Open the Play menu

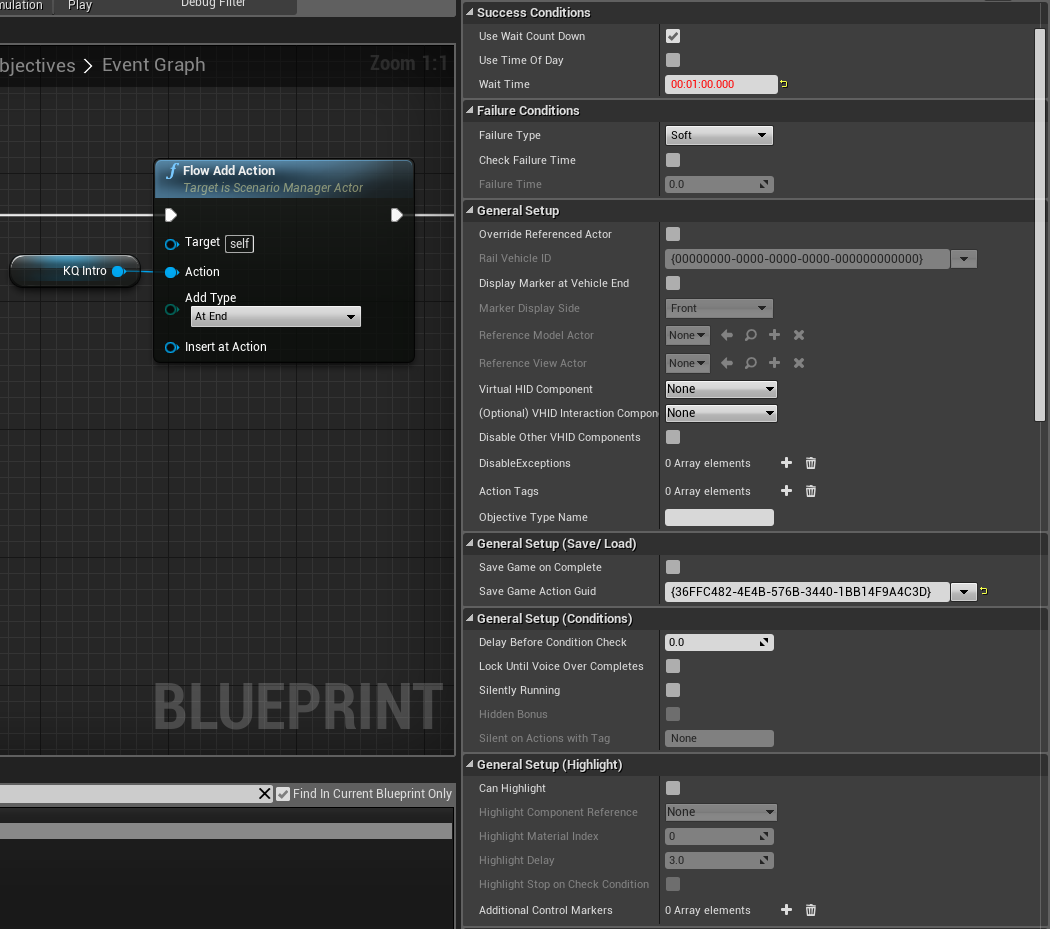click(x=79, y=5)
